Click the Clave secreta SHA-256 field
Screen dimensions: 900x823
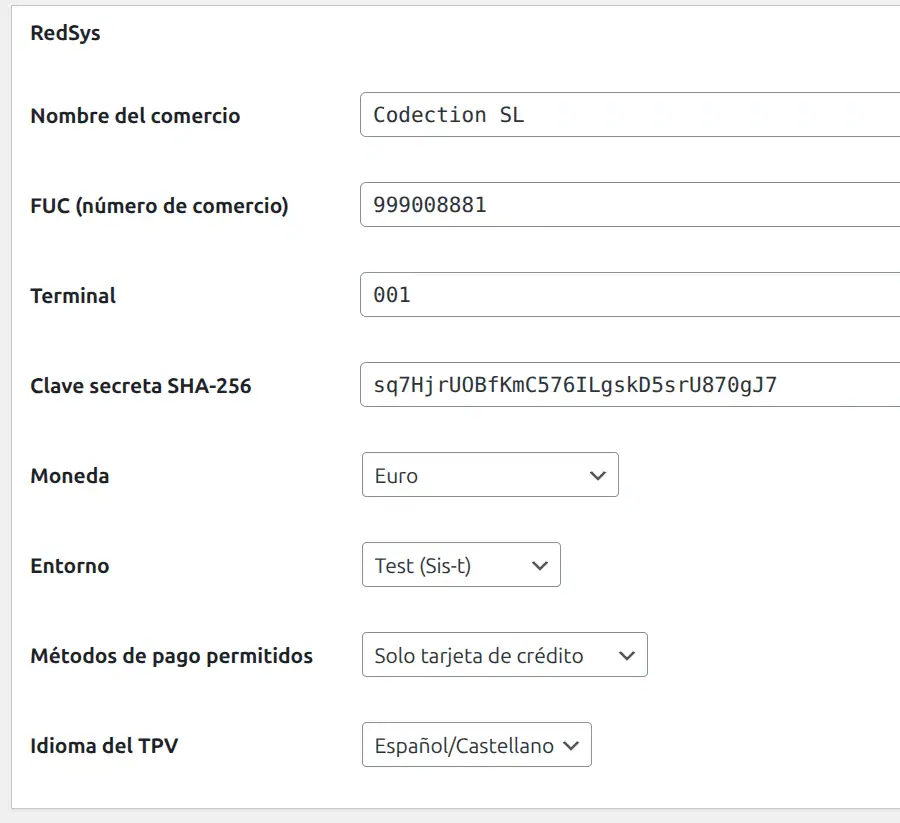click(x=630, y=385)
